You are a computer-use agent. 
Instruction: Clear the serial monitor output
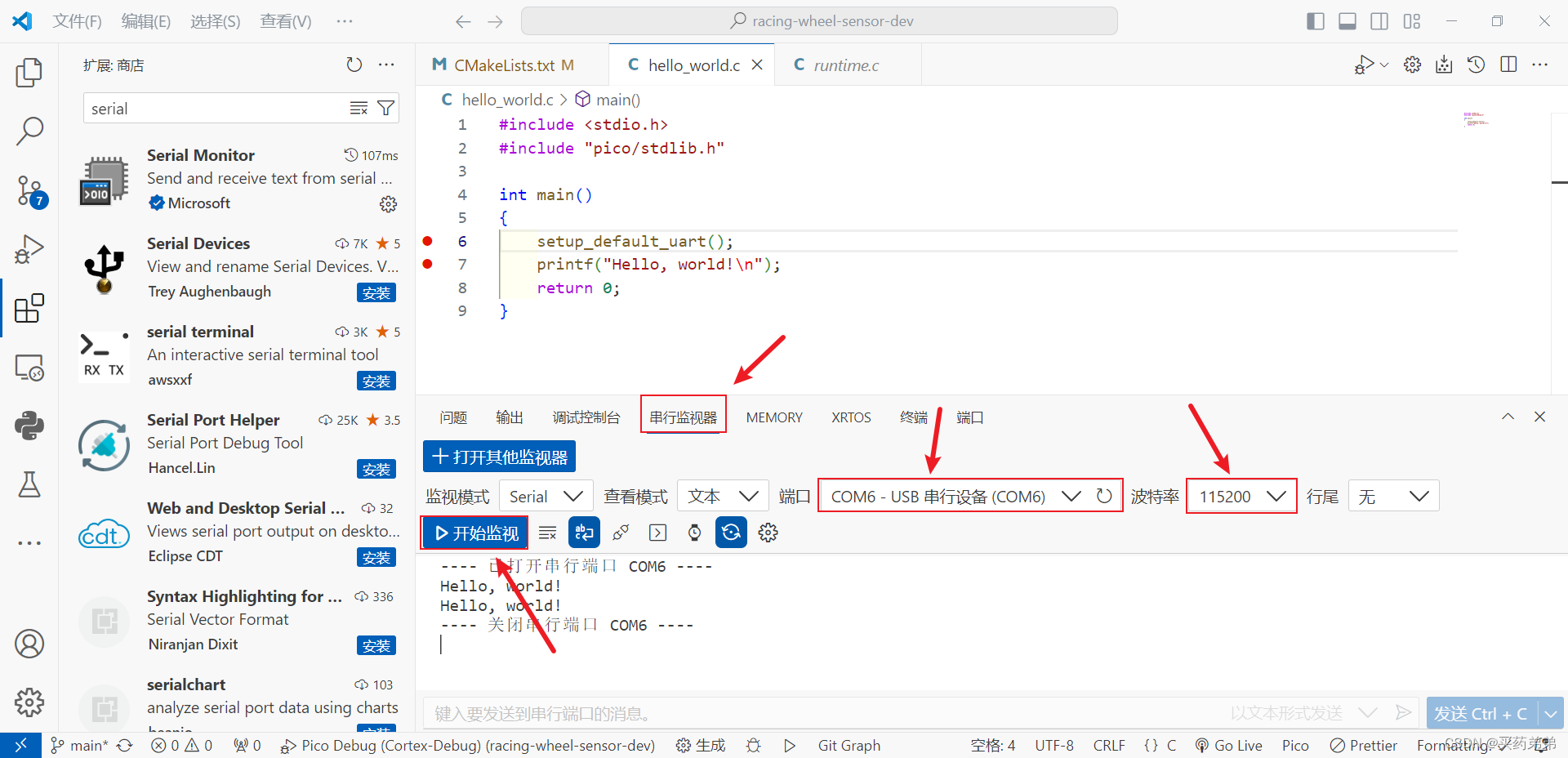(x=547, y=532)
